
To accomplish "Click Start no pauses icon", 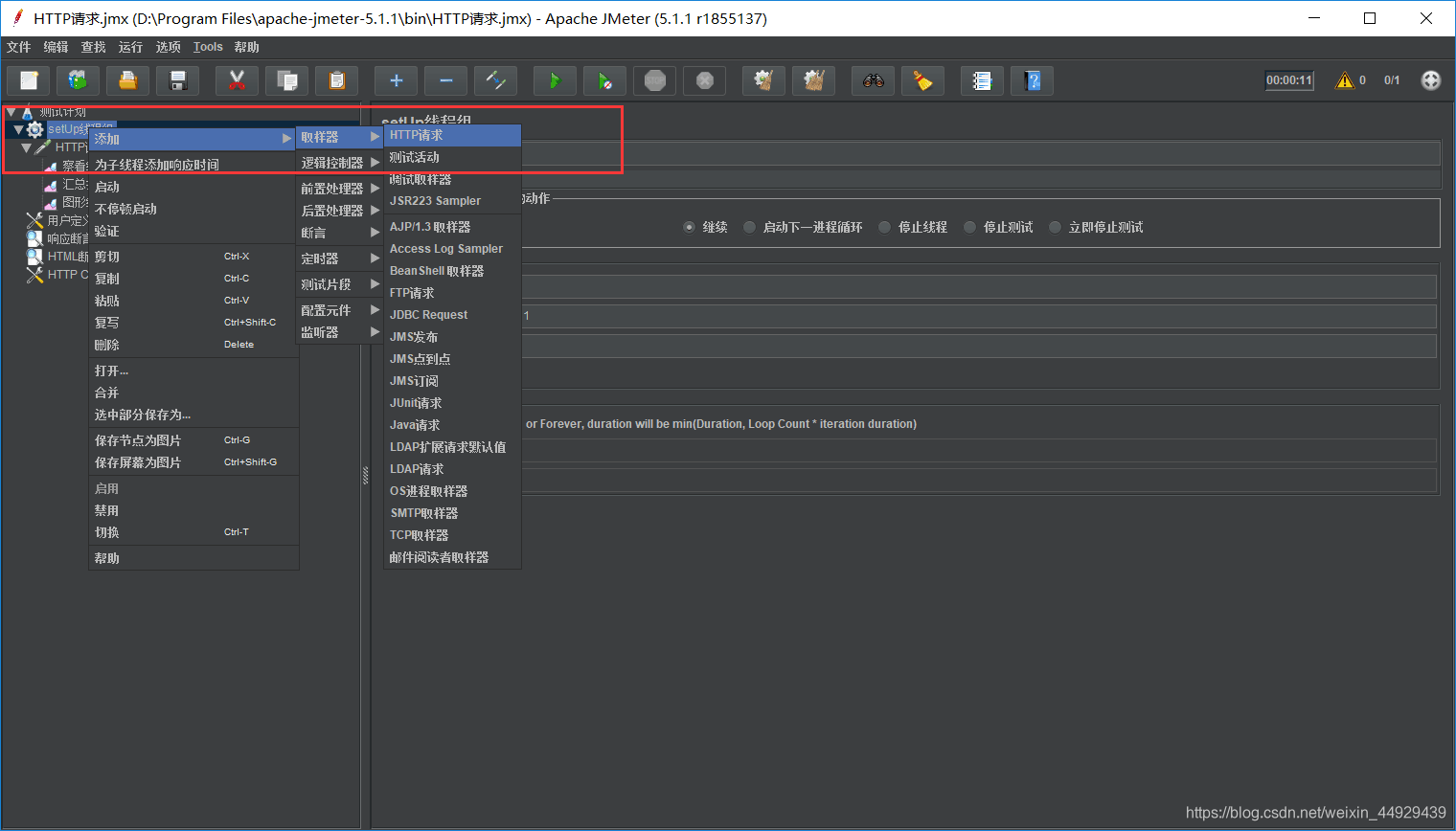I will 604,80.
